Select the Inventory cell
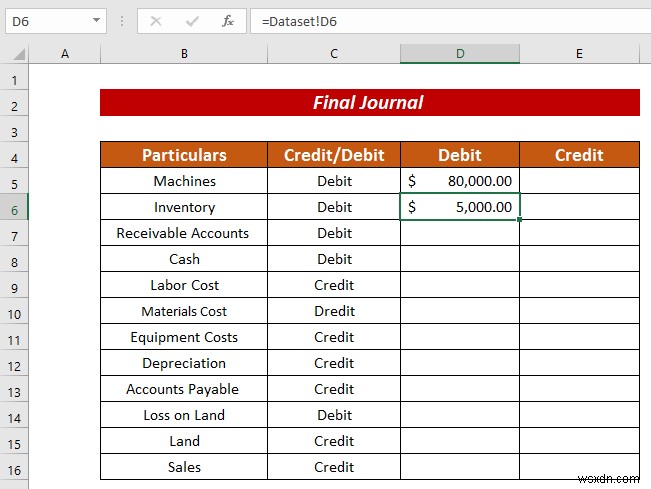 184,207
